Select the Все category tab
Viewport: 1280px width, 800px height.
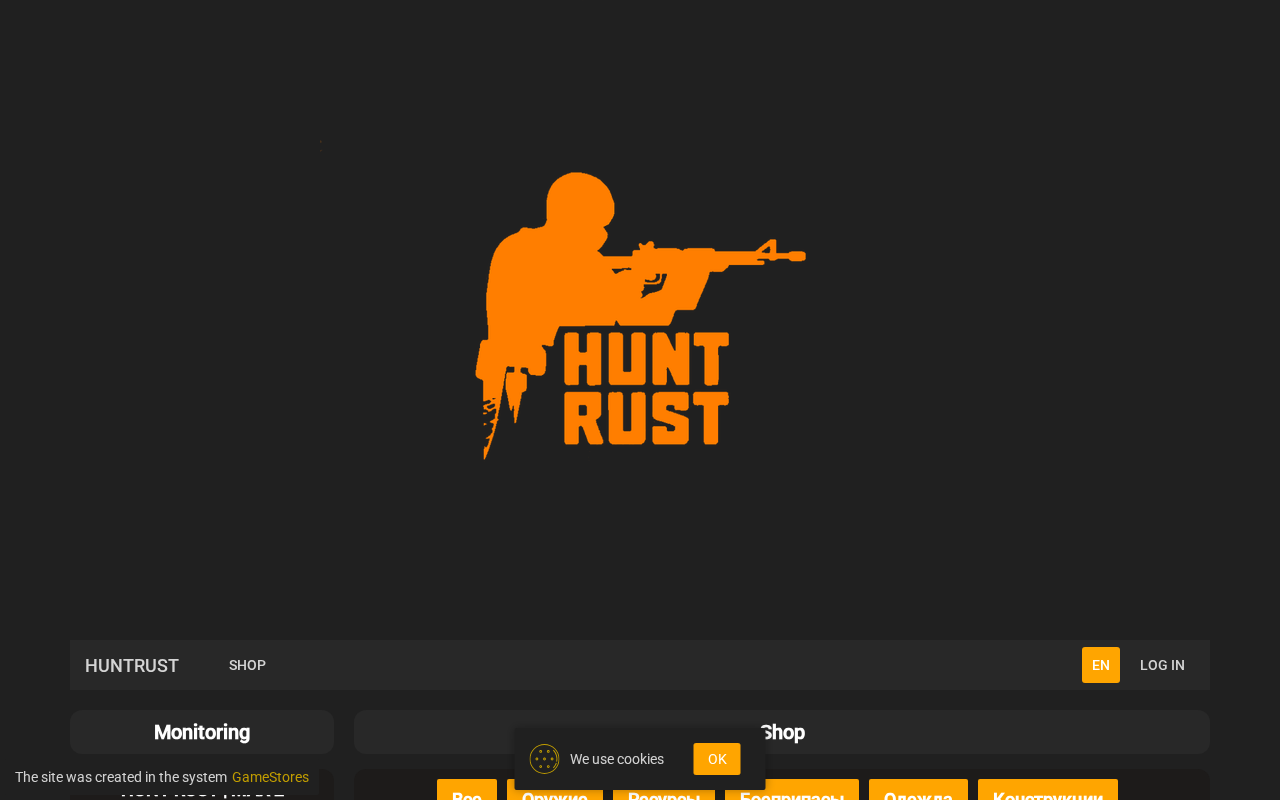(x=467, y=790)
